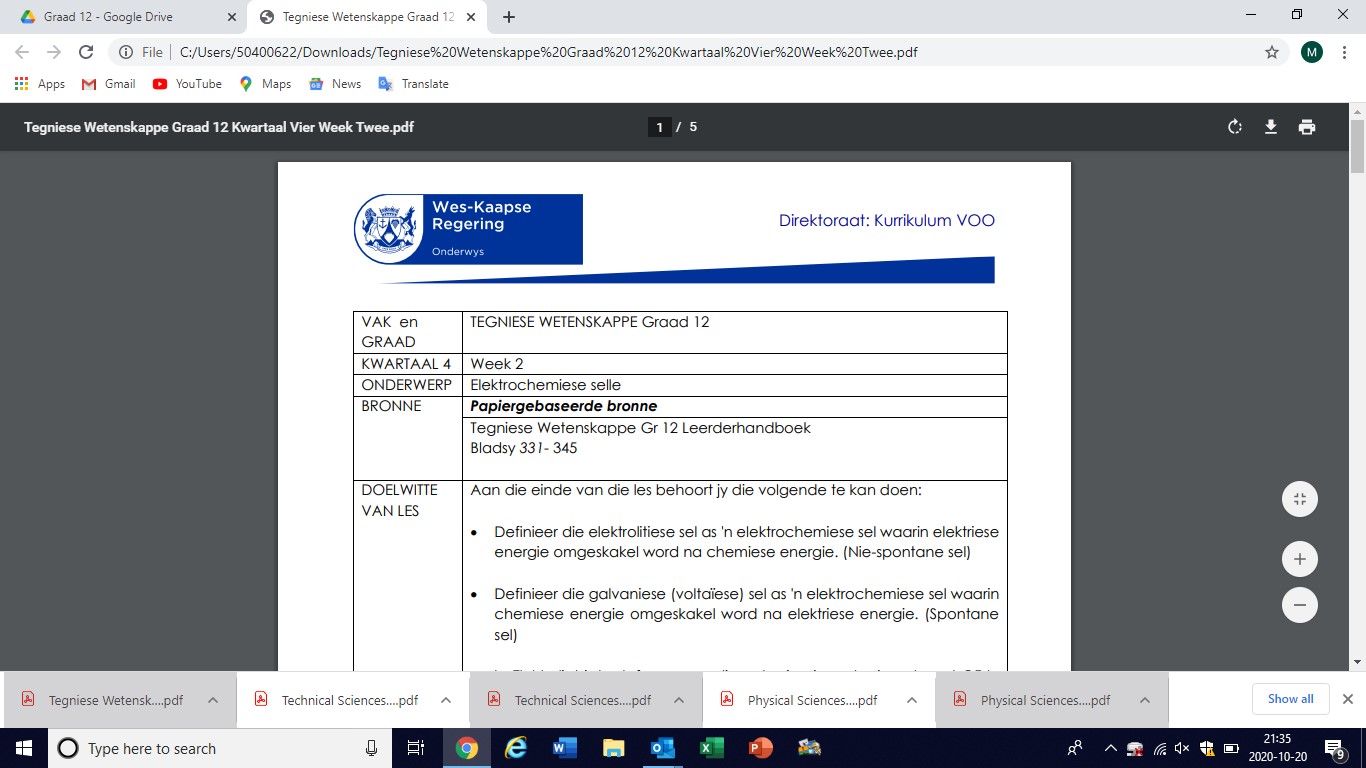Open Apps shortcut in bookmarks bar
Image resolution: width=1366 pixels, height=768 pixels.
(x=40, y=84)
